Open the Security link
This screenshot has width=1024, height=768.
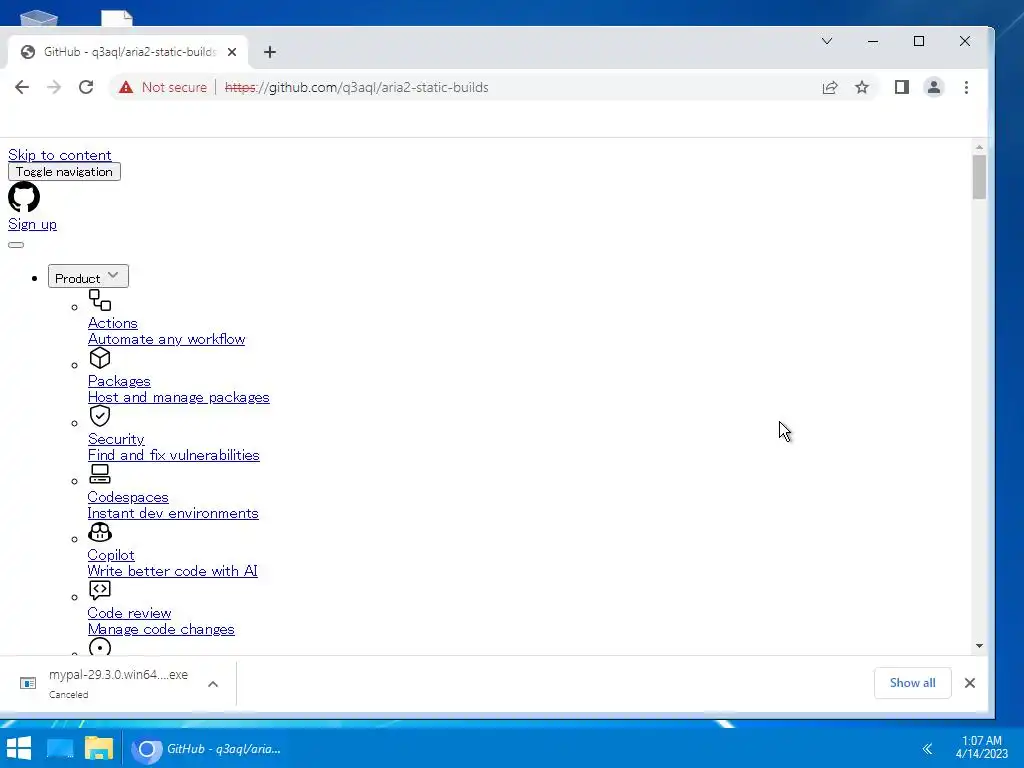(x=116, y=440)
